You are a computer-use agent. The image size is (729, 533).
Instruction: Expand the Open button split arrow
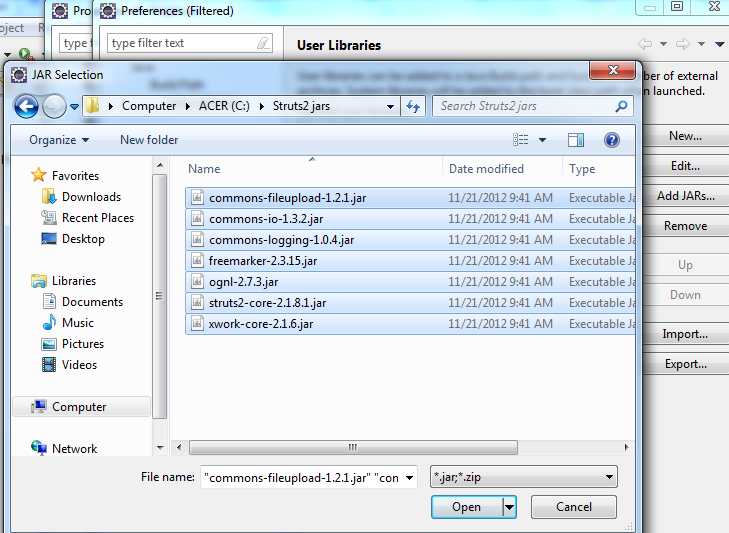pyautogui.click(x=510, y=507)
